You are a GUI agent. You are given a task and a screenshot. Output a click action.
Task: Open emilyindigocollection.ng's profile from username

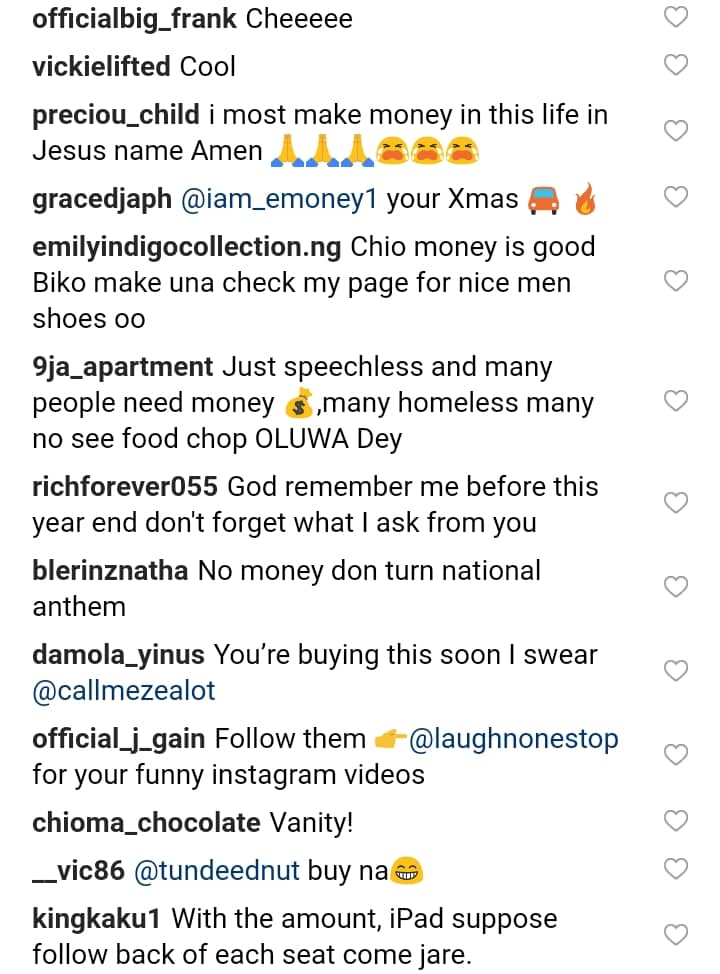coord(187,247)
